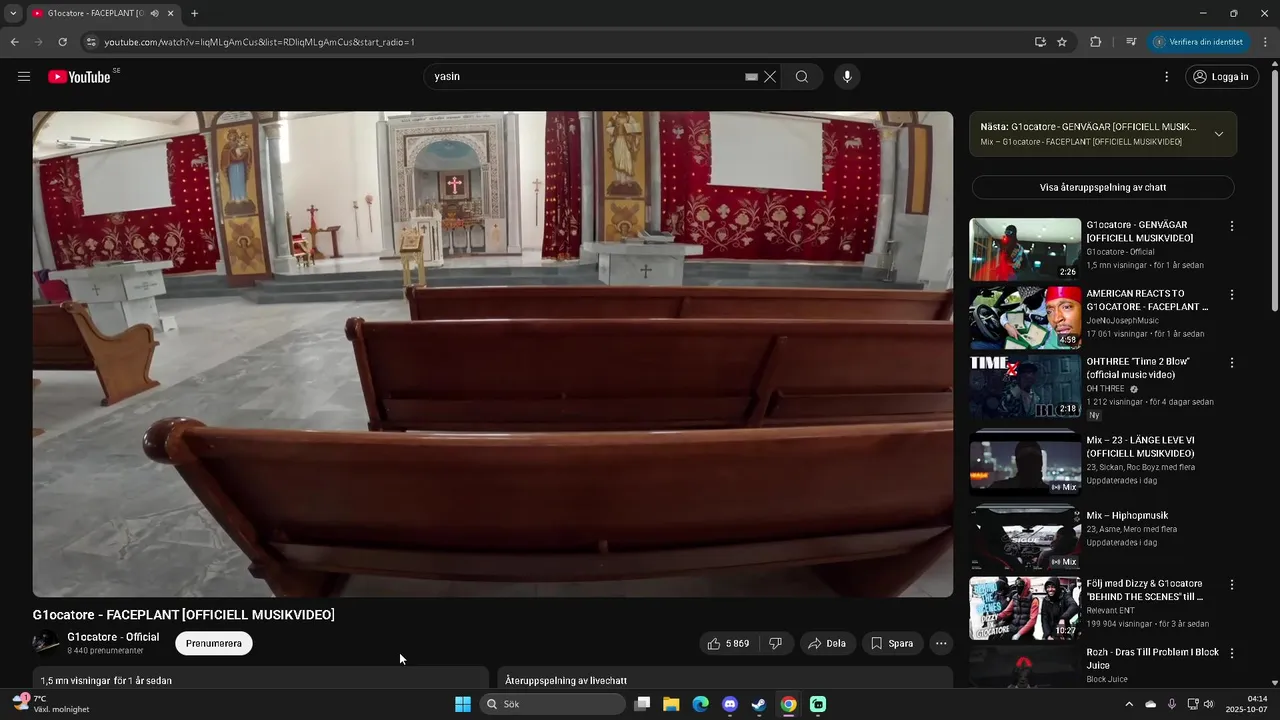This screenshot has width=1280, height=720.
Task: Mute tab using speaker icon on tab
Action: click(154, 14)
